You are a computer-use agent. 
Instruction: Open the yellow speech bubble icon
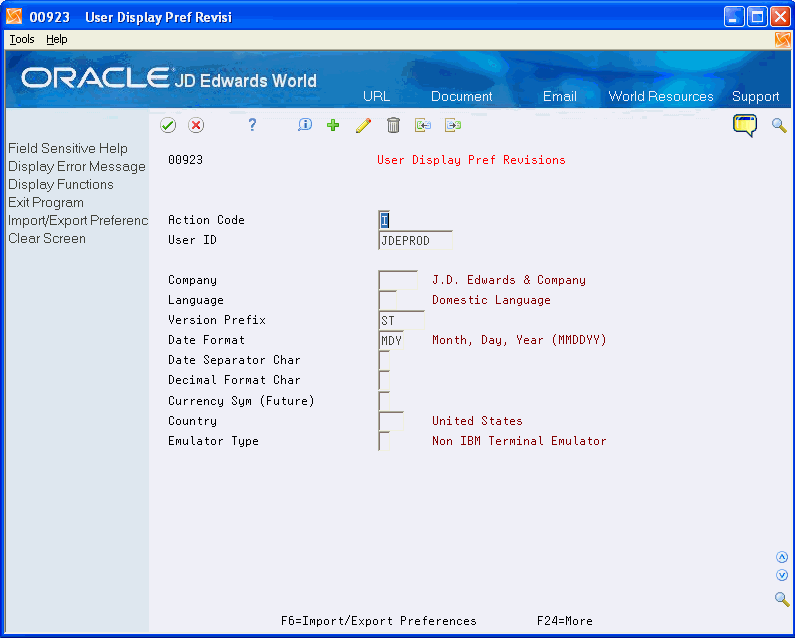tap(745, 125)
